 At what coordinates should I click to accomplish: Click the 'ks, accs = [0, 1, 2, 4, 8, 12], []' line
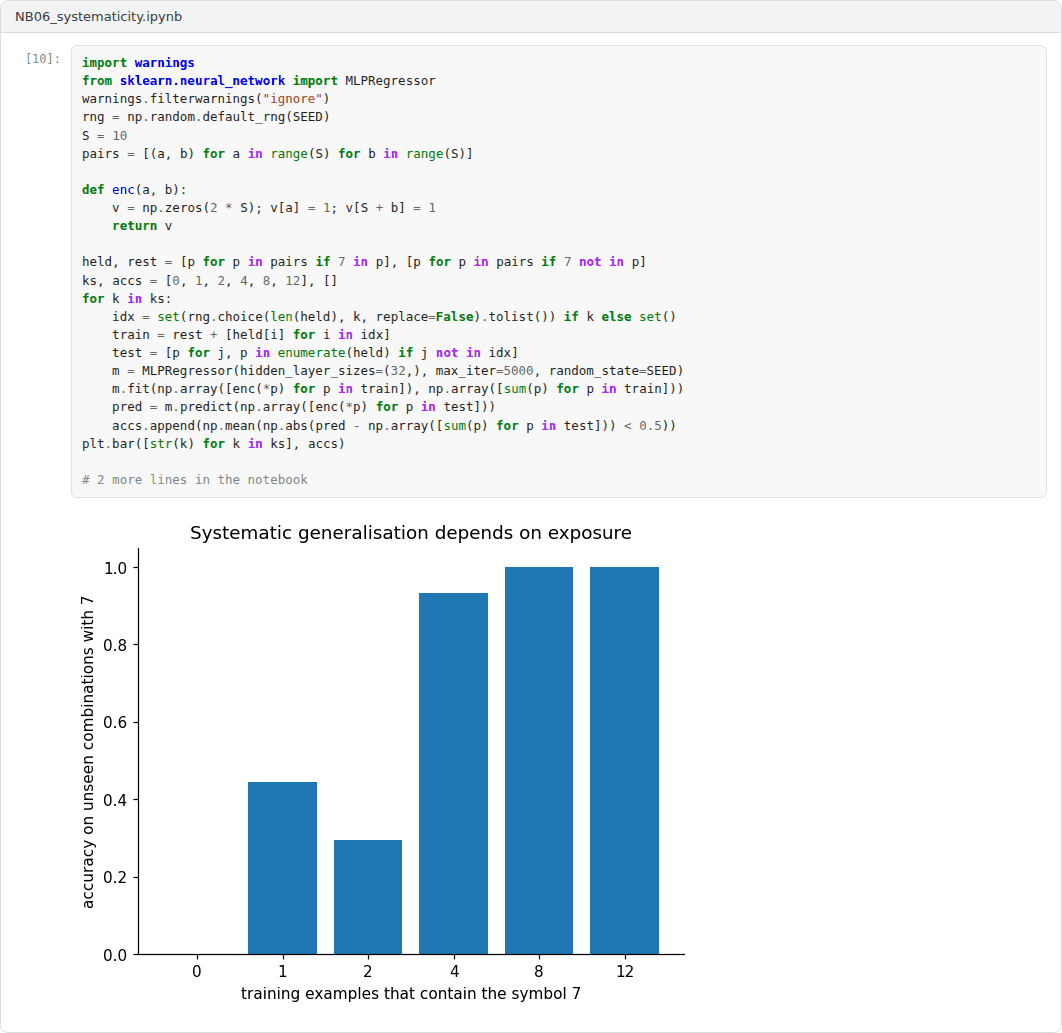[209, 280]
